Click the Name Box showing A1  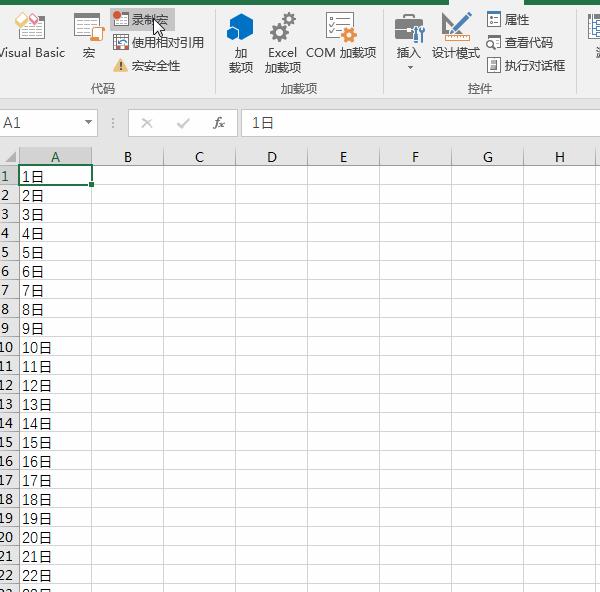[x=40, y=123]
